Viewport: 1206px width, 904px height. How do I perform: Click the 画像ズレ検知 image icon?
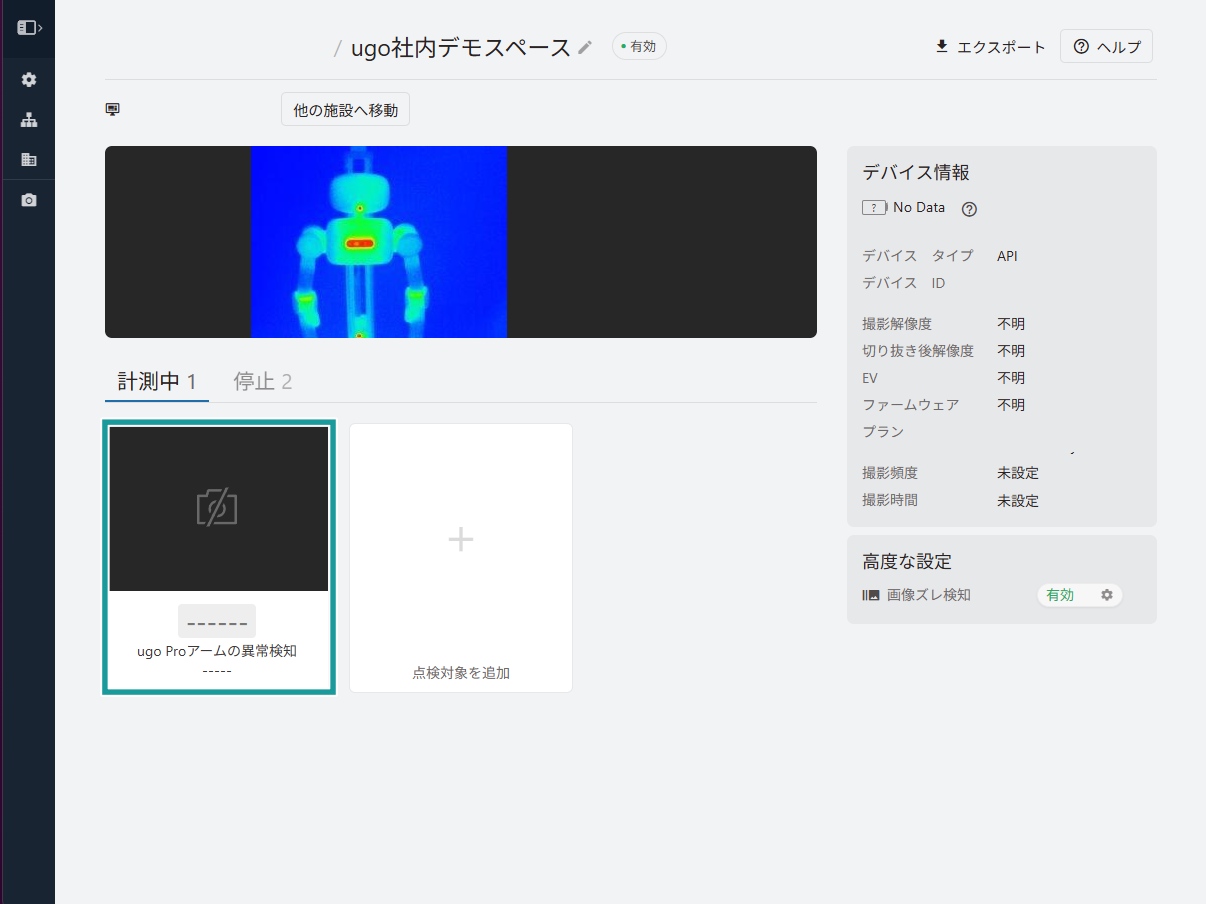(x=871, y=595)
